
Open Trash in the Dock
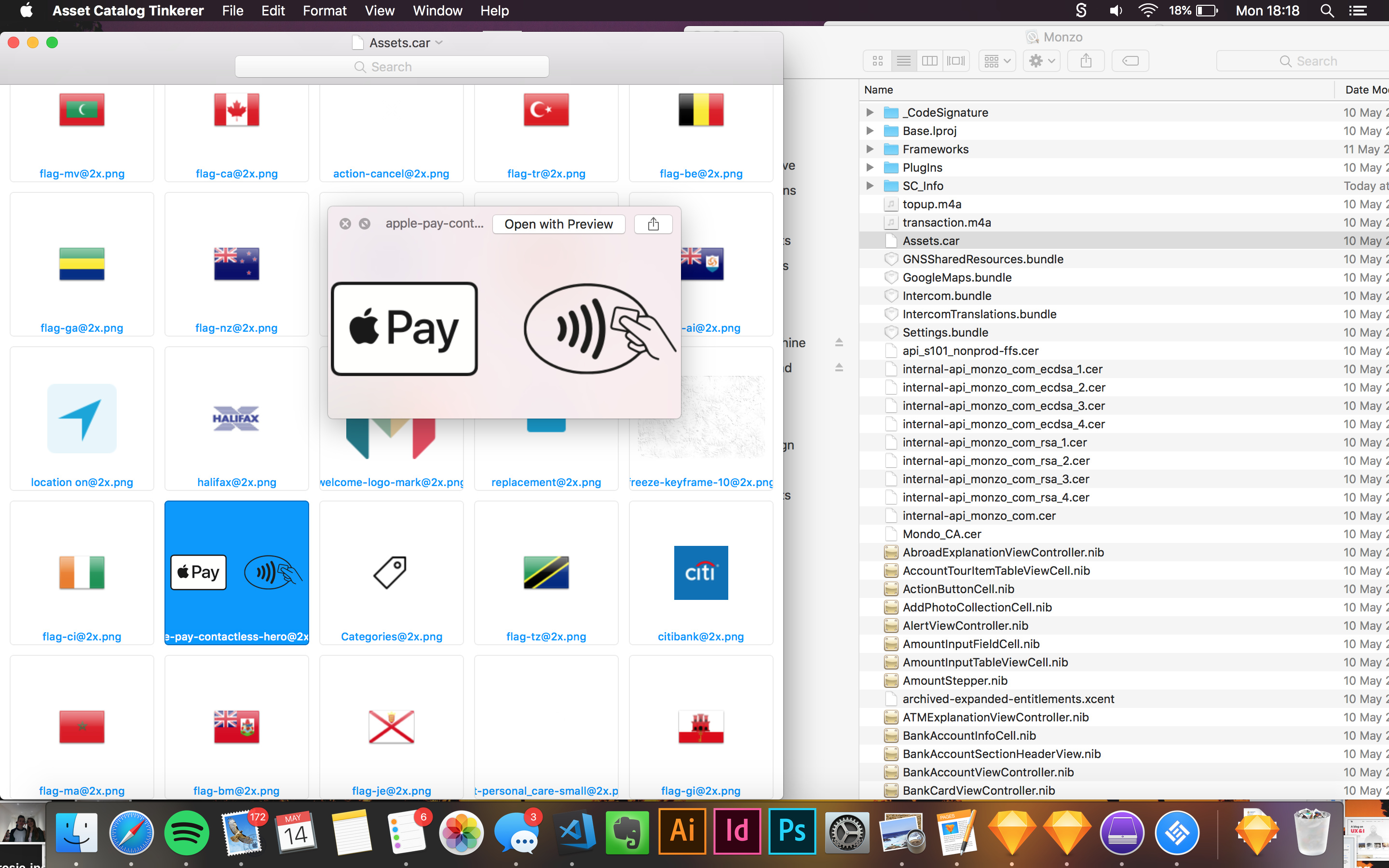(x=1312, y=832)
